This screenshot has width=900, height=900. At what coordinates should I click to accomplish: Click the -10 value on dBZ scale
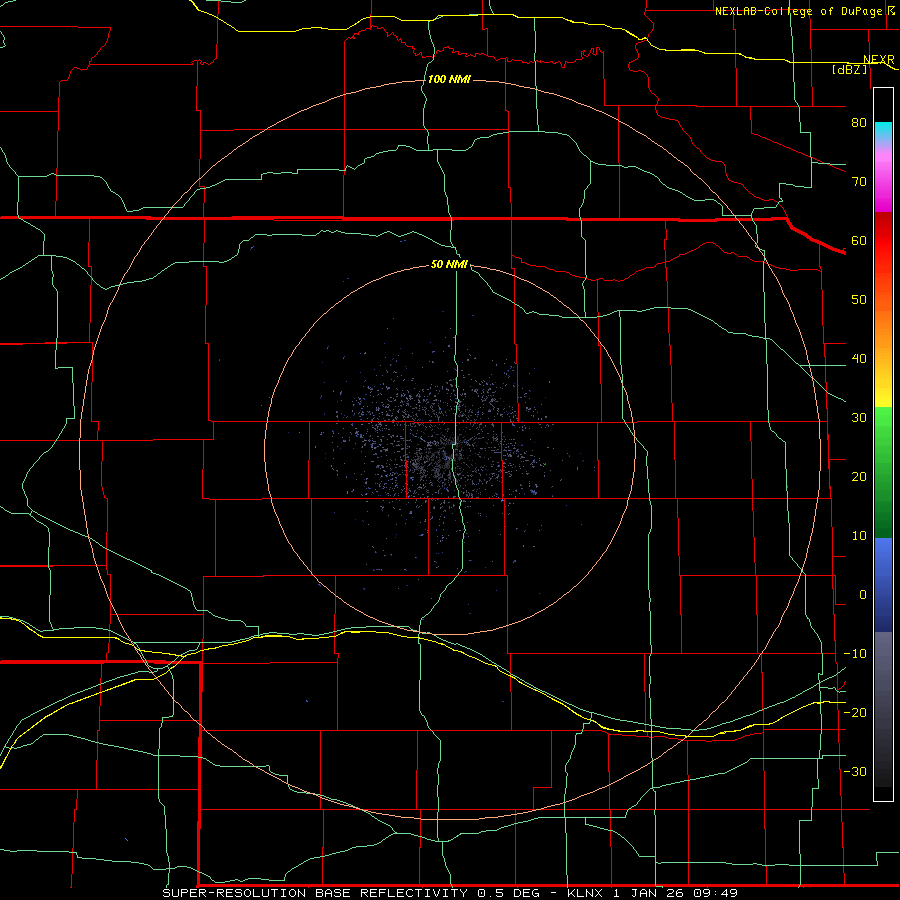coord(855,654)
